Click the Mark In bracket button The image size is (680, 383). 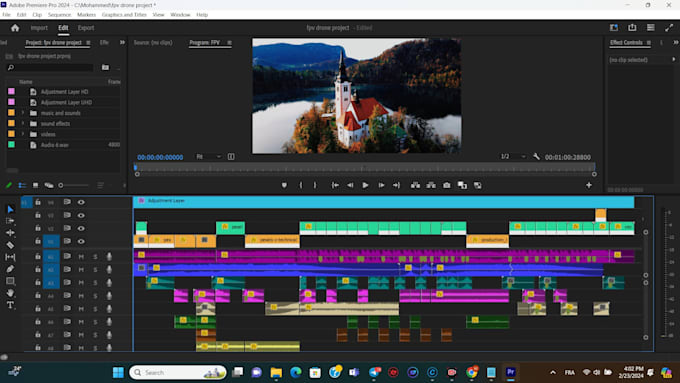[301, 185]
